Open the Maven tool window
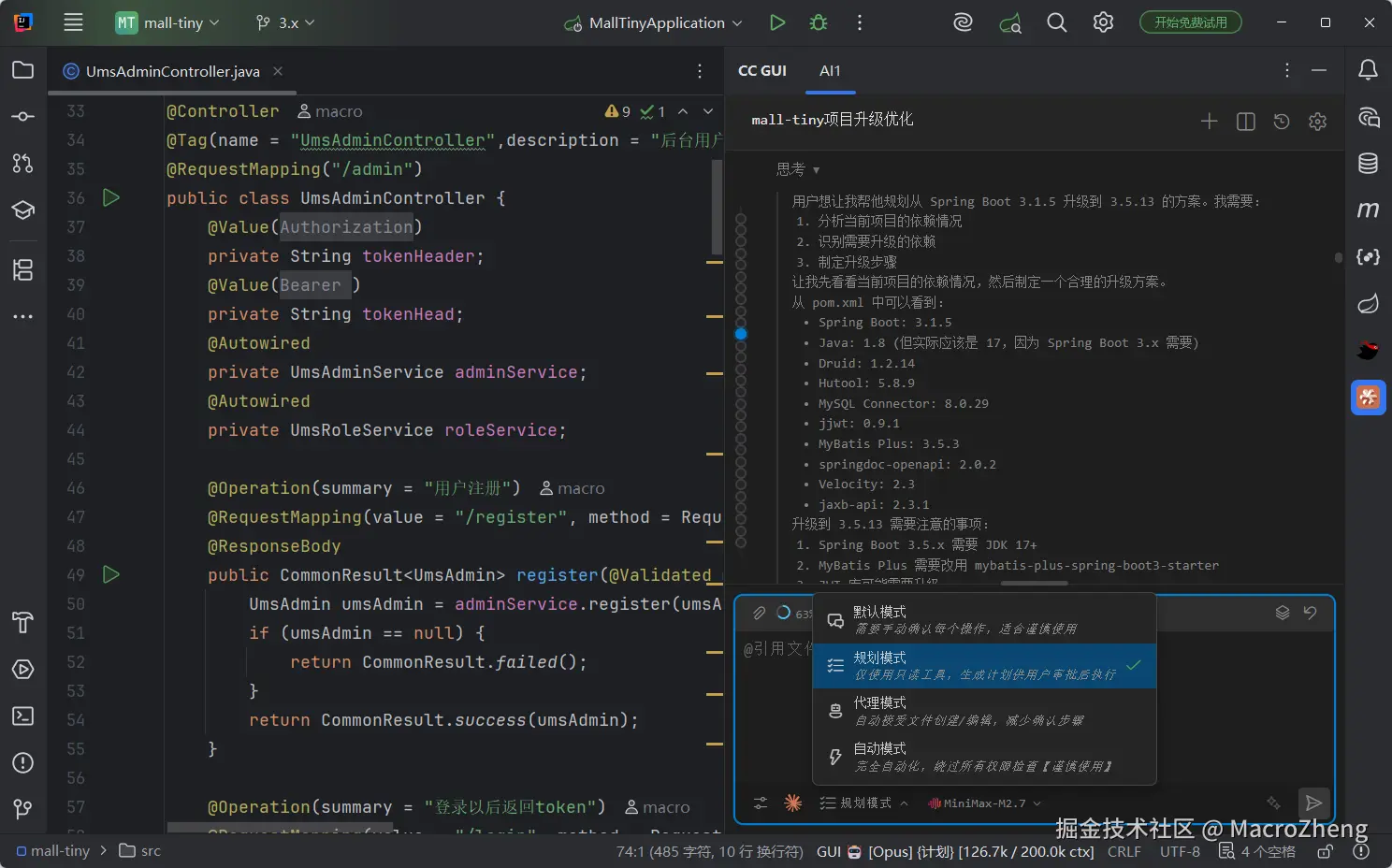The width and height of the screenshot is (1392, 868). tap(1368, 210)
